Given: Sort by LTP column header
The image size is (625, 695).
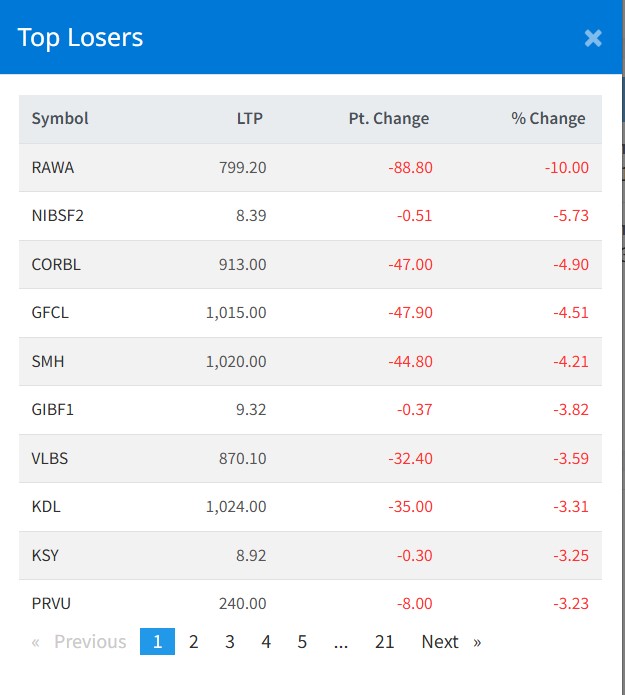Looking at the screenshot, I should (x=250, y=119).
